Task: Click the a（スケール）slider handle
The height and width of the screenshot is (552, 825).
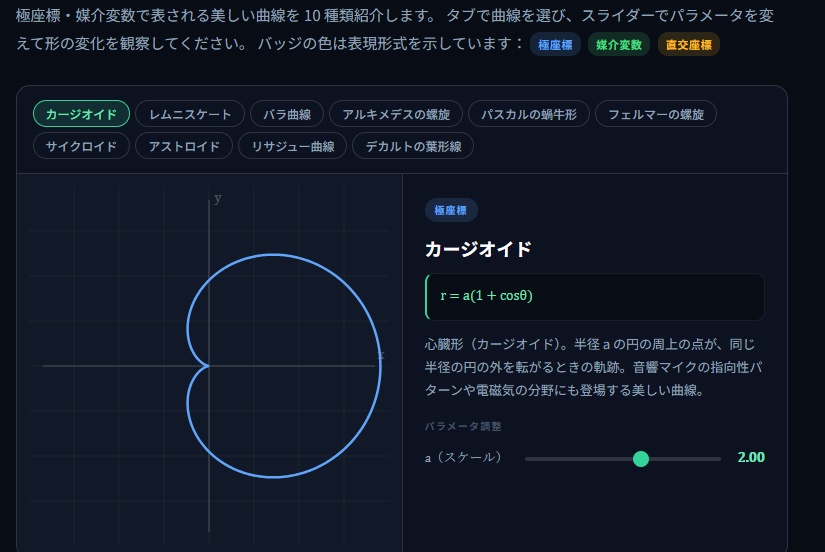Action: pos(640,459)
